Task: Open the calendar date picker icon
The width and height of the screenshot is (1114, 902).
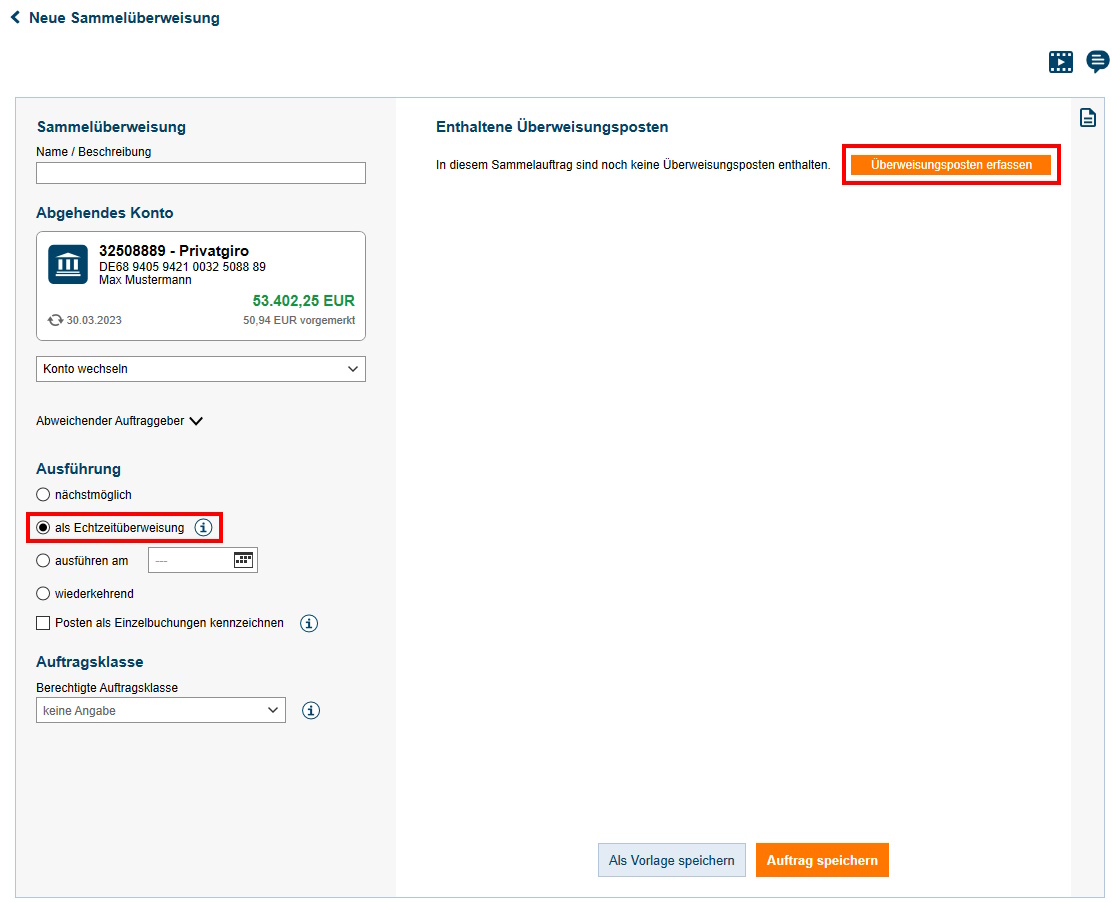Action: pos(244,560)
